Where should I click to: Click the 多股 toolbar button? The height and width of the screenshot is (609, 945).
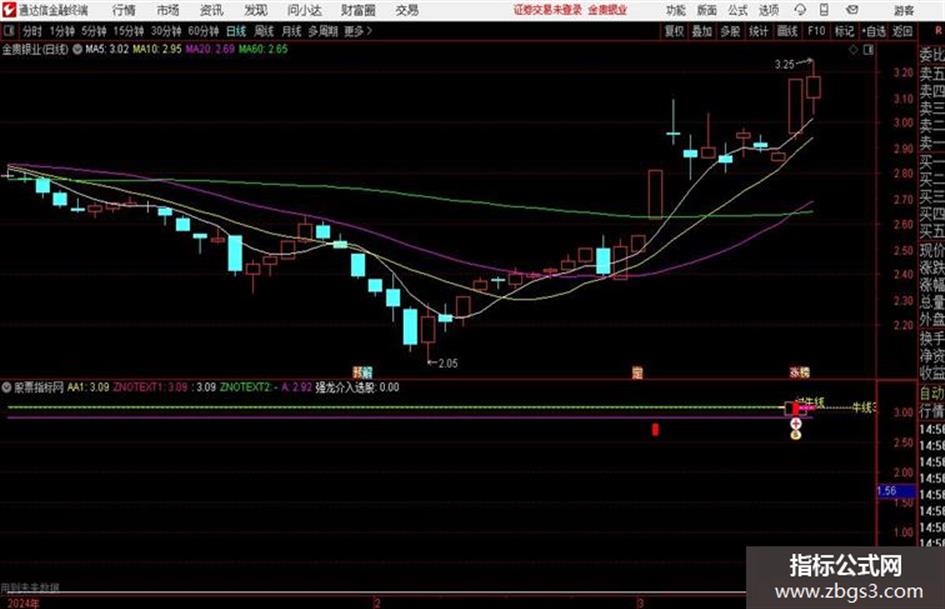[x=730, y=31]
